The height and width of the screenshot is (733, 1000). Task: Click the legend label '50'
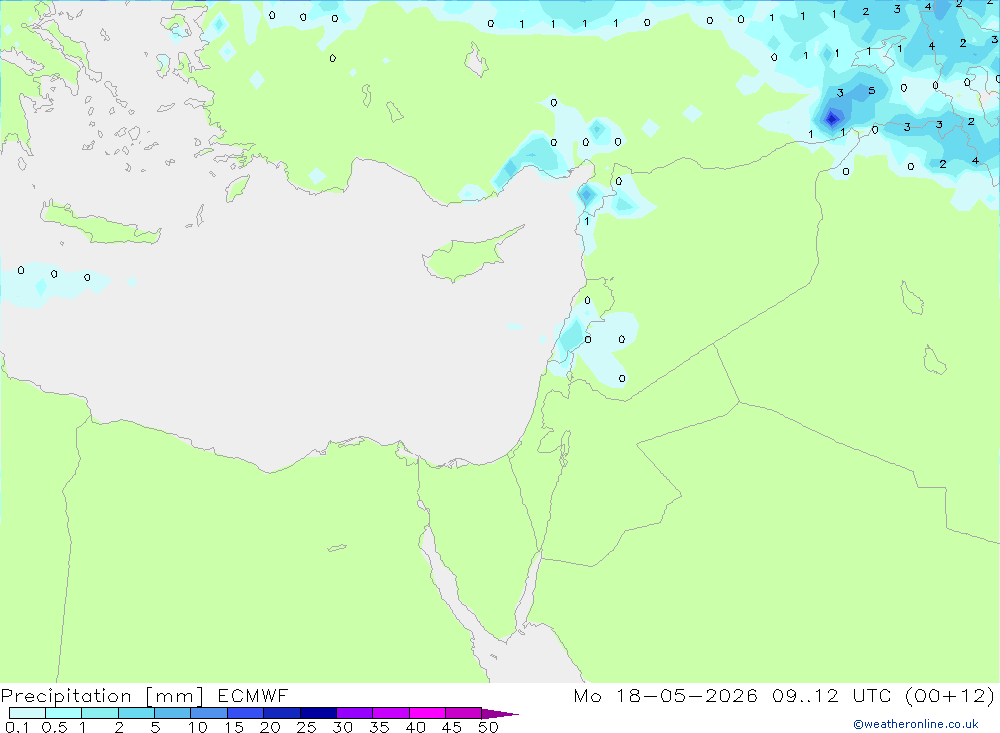tap(489, 727)
